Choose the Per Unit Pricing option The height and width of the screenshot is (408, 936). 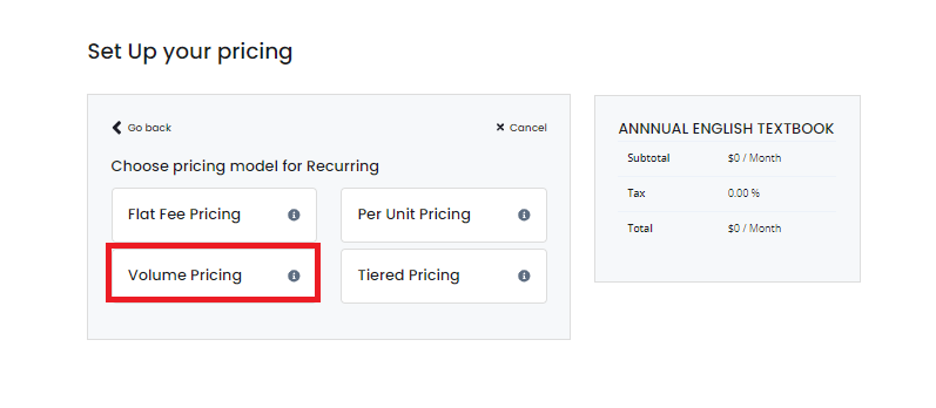pyautogui.click(x=444, y=215)
